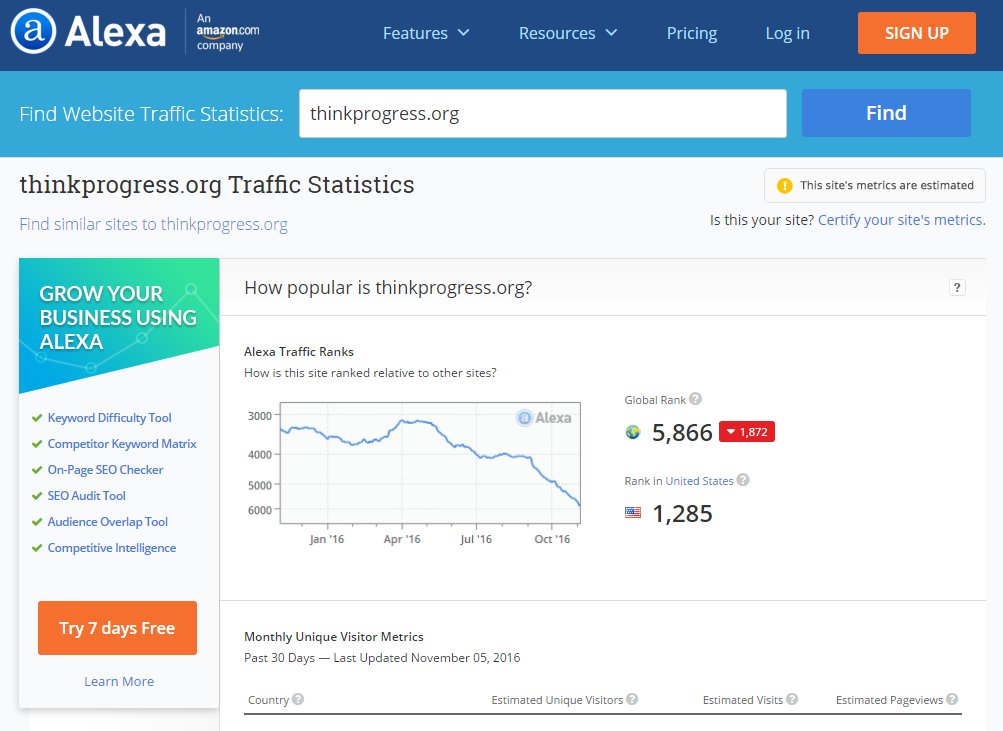Expand the Resources dropdown menu
Screen dimensions: 1003x731
coord(568,33)
